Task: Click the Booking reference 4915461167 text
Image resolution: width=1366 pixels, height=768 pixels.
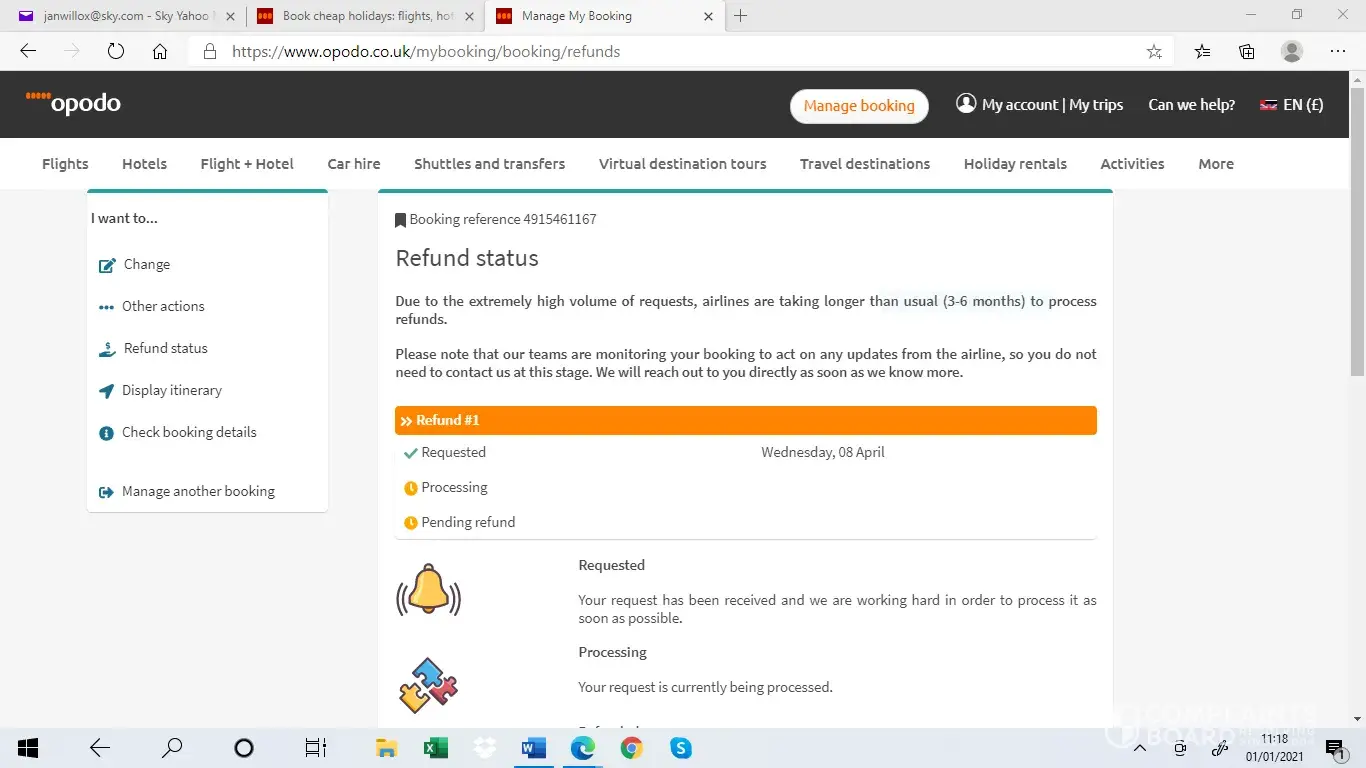Action: coord(503,219)
